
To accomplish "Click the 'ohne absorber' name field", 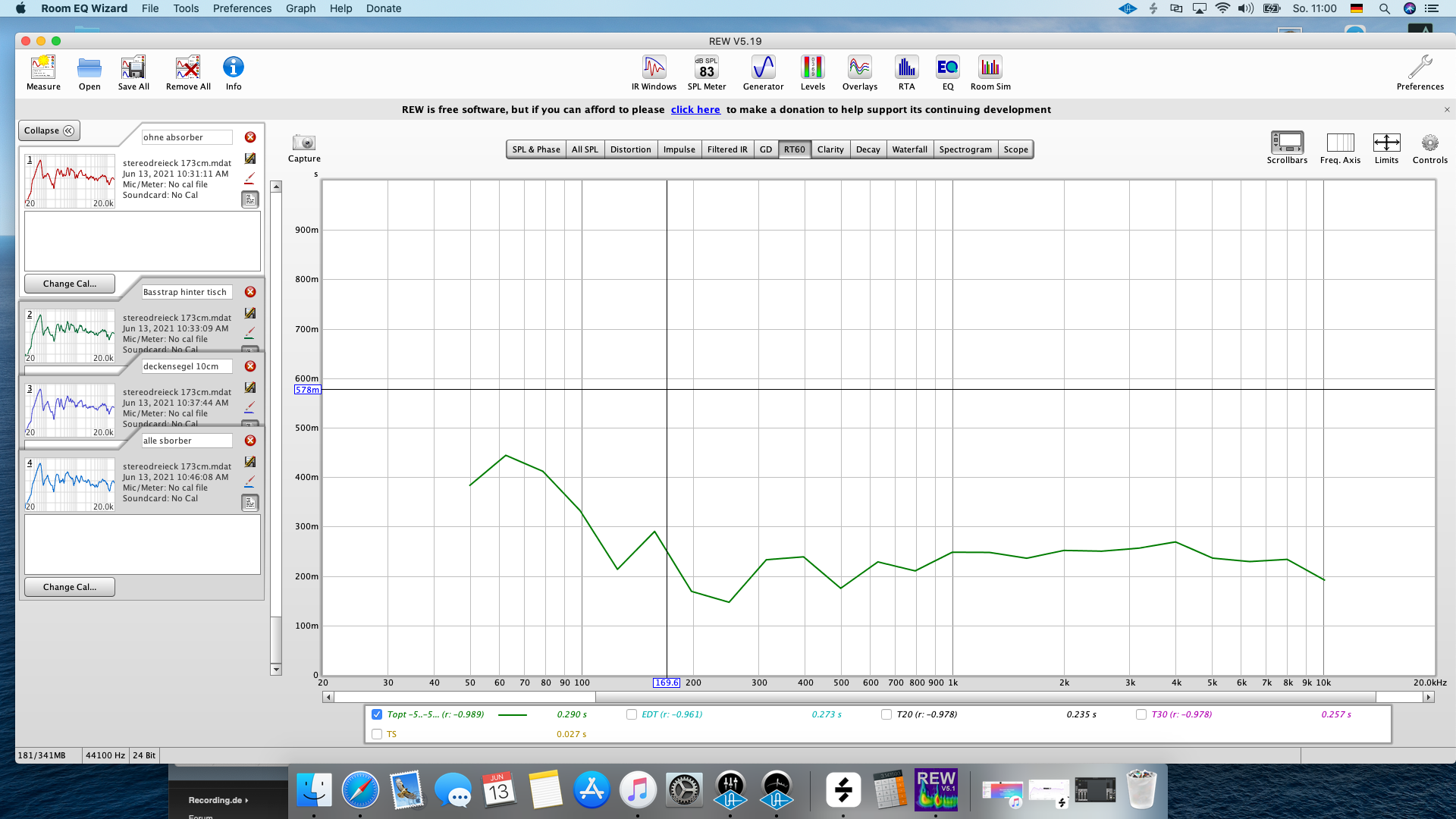I will (187, 137).
